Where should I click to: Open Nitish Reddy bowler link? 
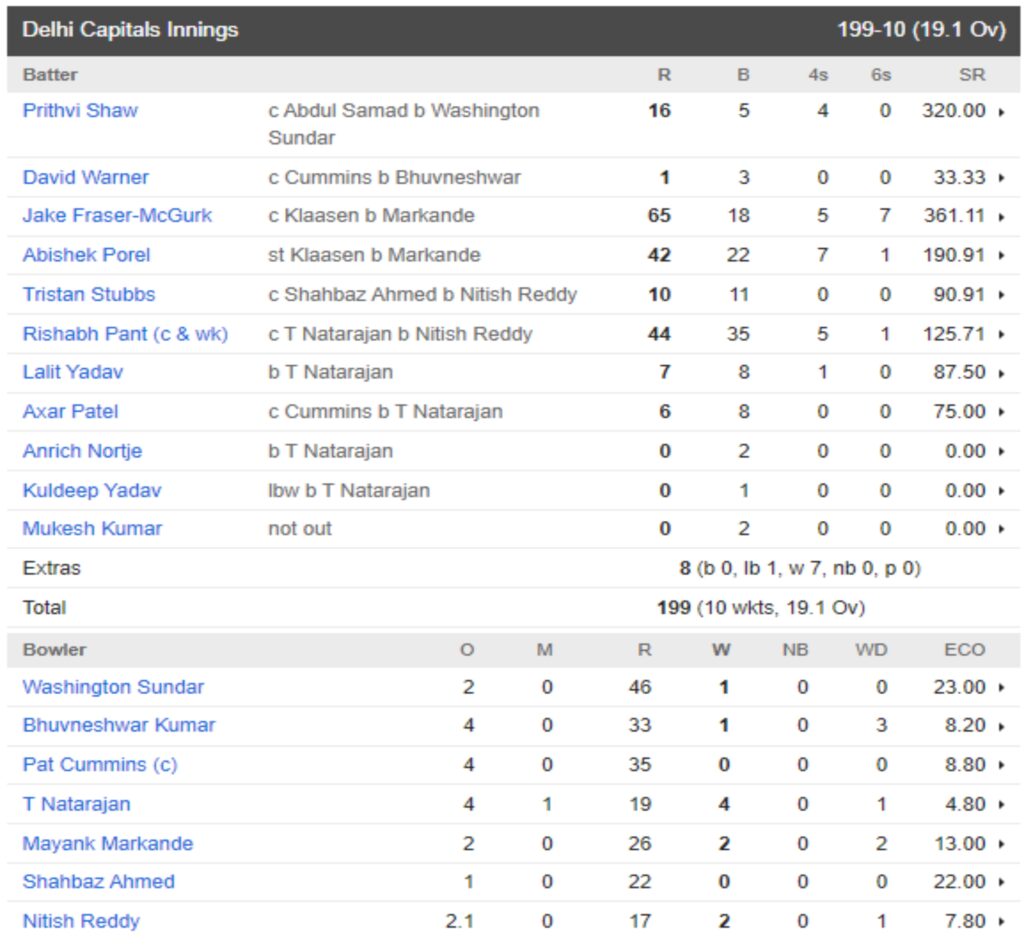[81, 921]
